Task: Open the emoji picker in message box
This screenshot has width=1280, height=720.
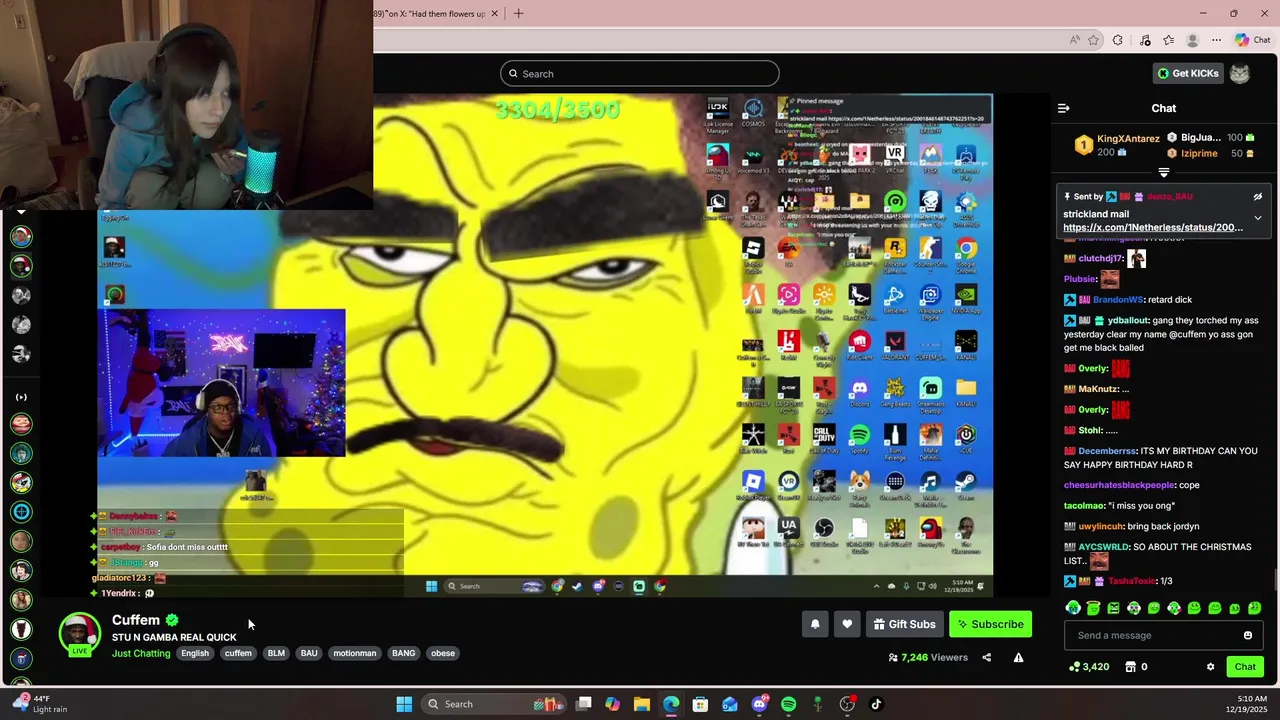Action: coord(1247,635)
